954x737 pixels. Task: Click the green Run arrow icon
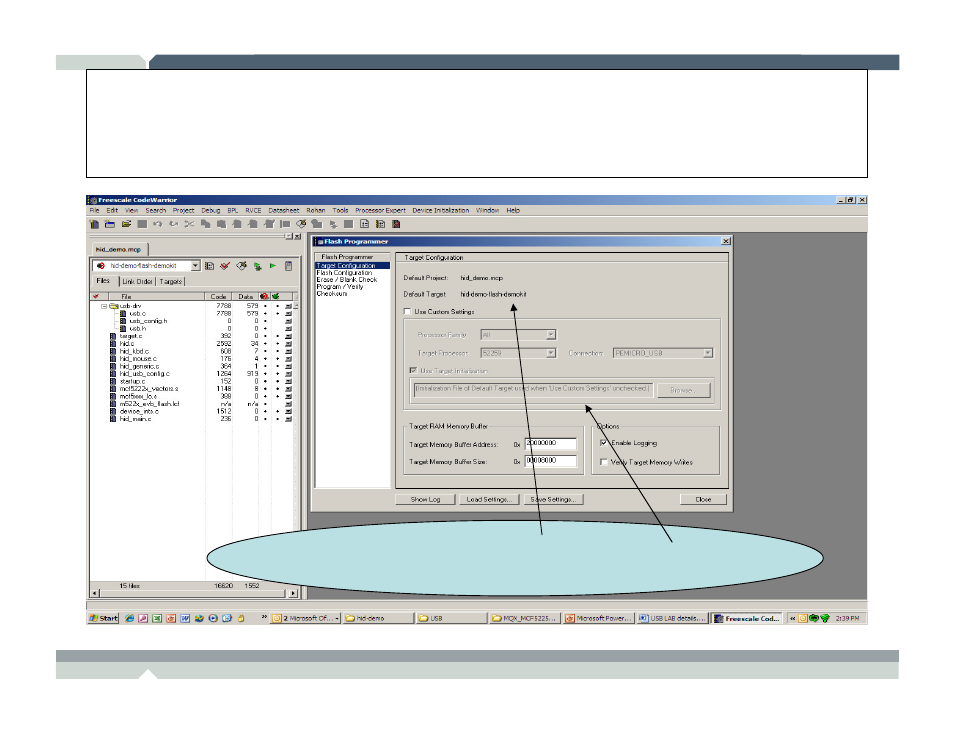(x=273, y=266)
